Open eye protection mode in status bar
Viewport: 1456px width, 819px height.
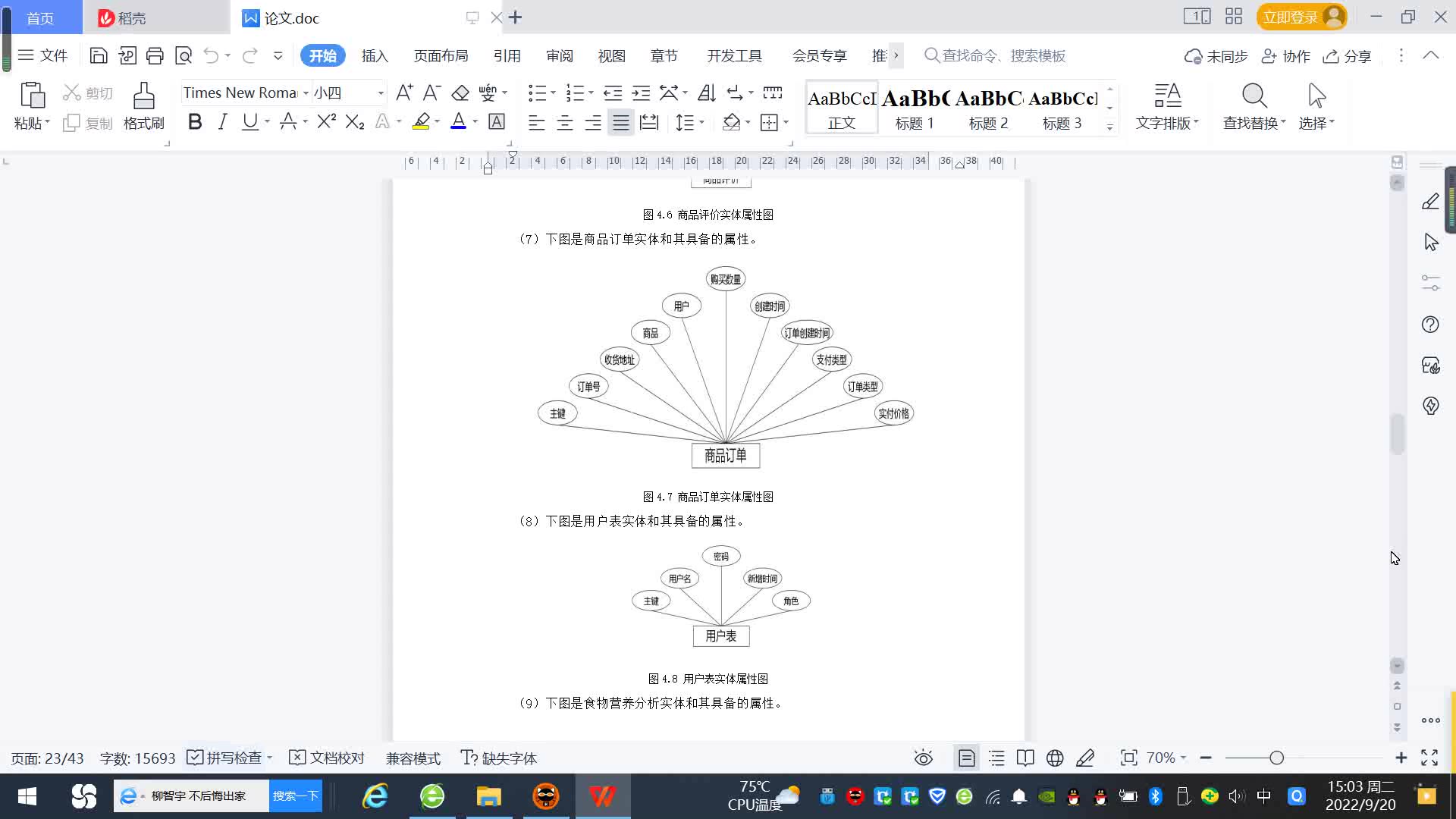click(923, 758)
